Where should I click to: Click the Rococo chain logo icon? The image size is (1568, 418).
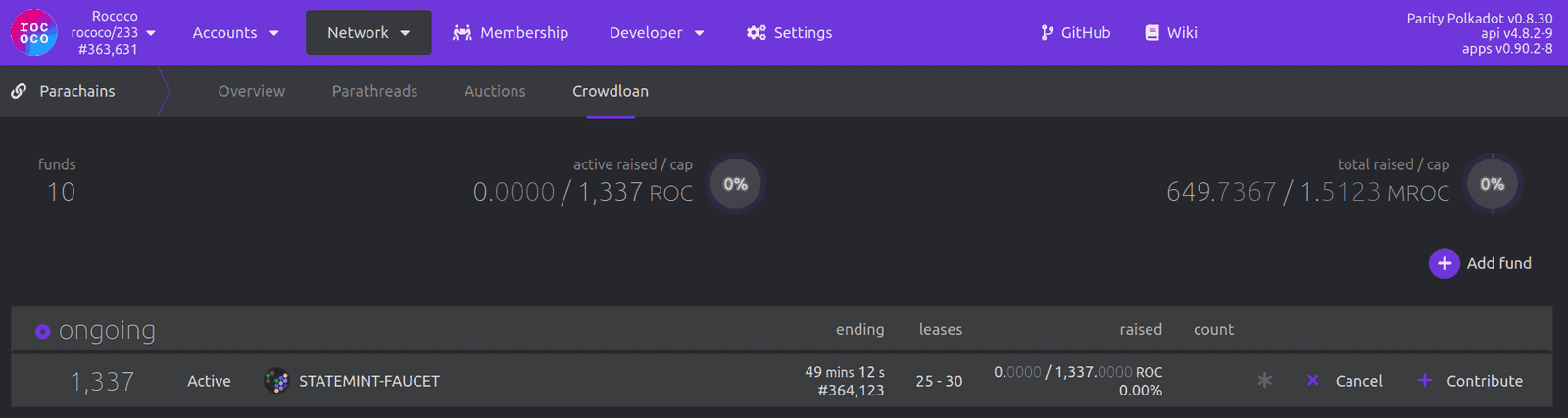coord(34,33)
